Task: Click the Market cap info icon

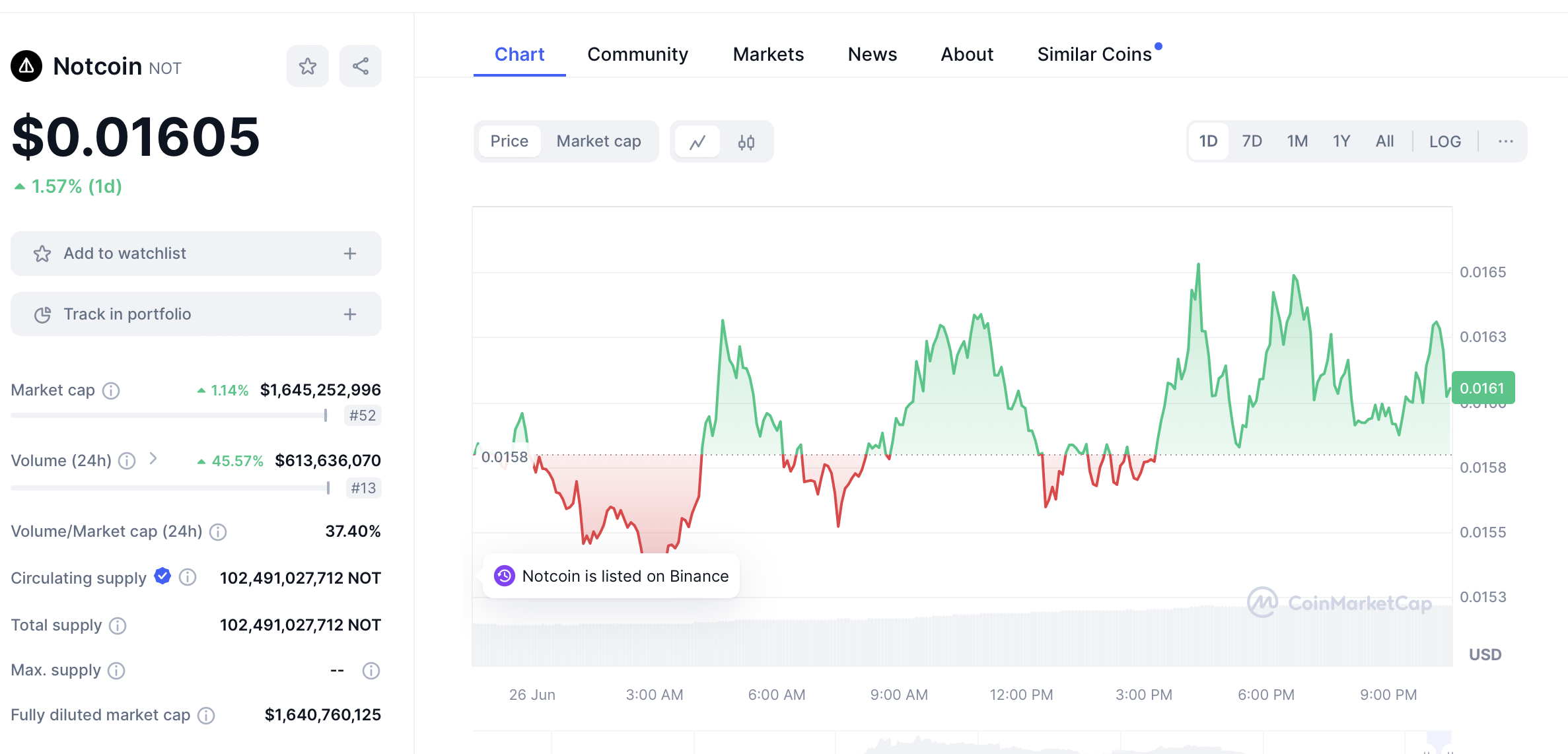Action: click(111, 391)
